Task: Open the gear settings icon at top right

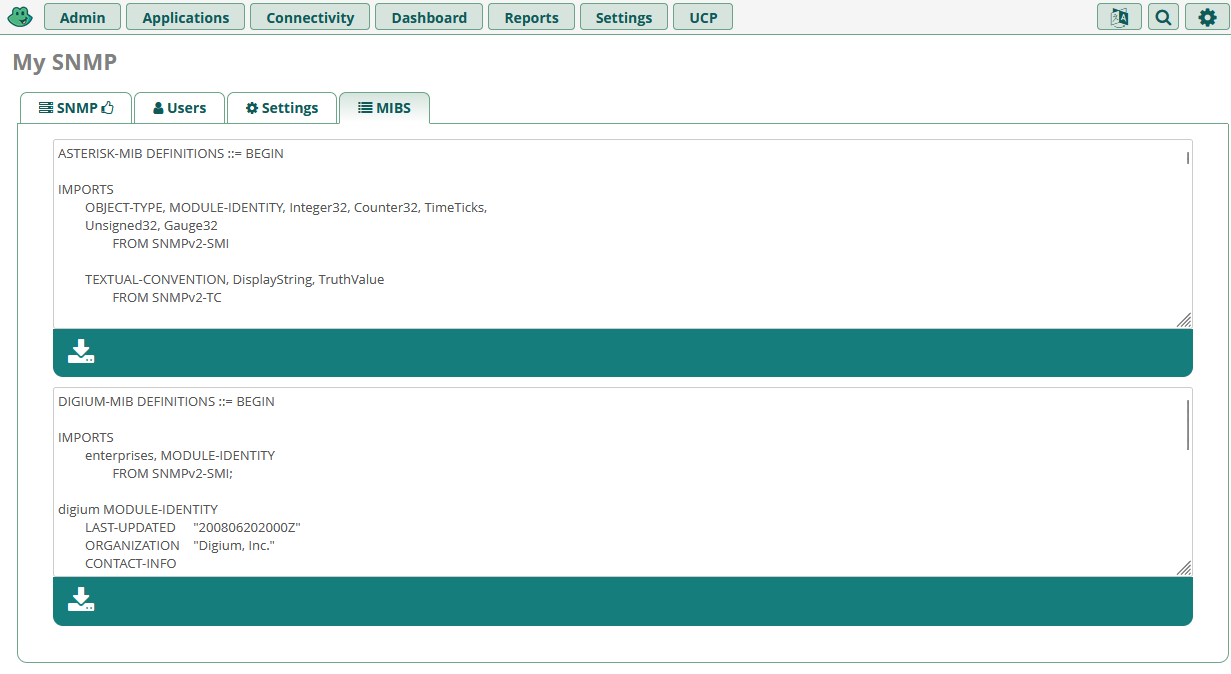Action: (1207, 17)
